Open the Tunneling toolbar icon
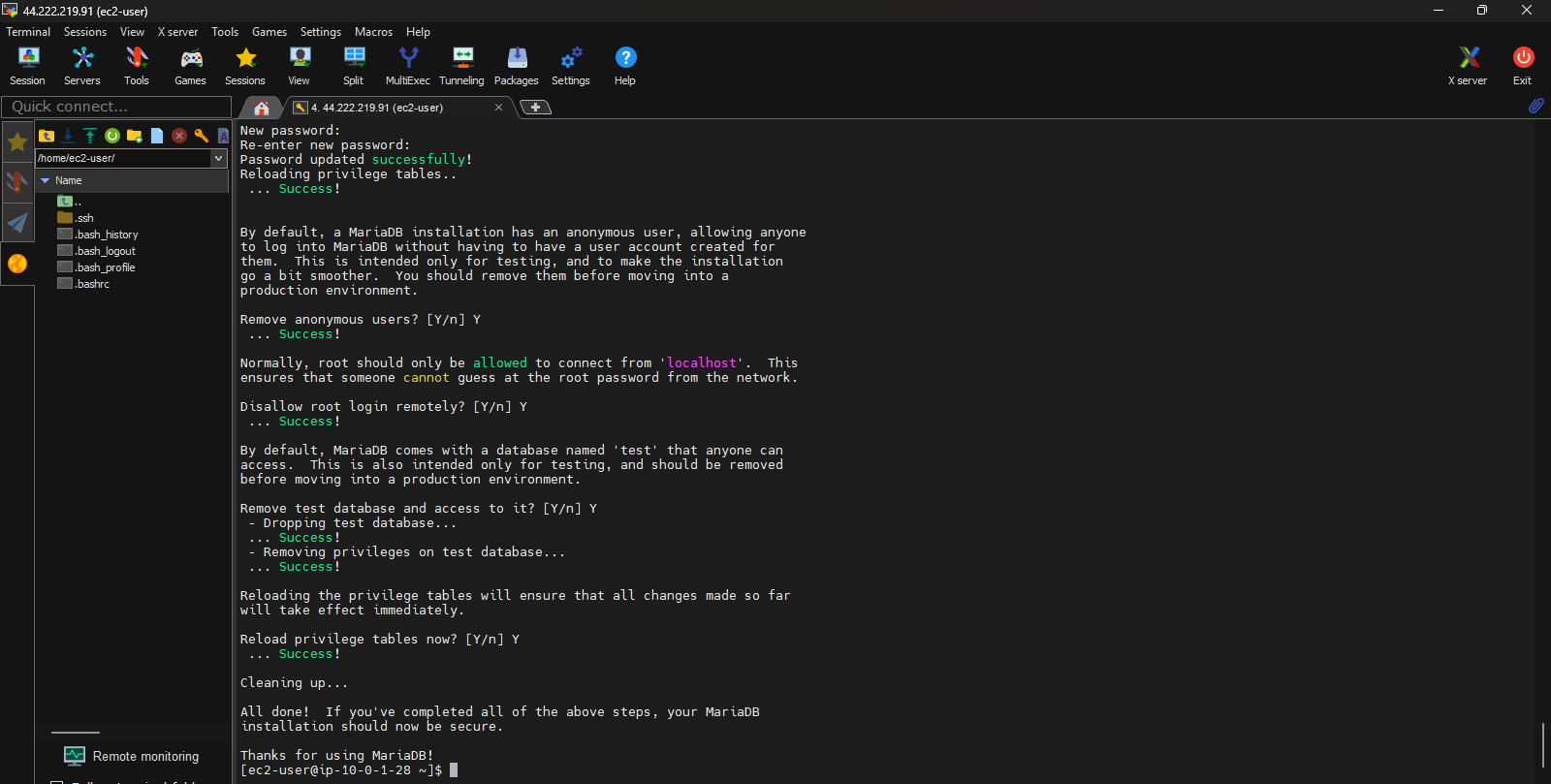The width and height of the screenshot is (1551, 784). (x=462, y=66)
